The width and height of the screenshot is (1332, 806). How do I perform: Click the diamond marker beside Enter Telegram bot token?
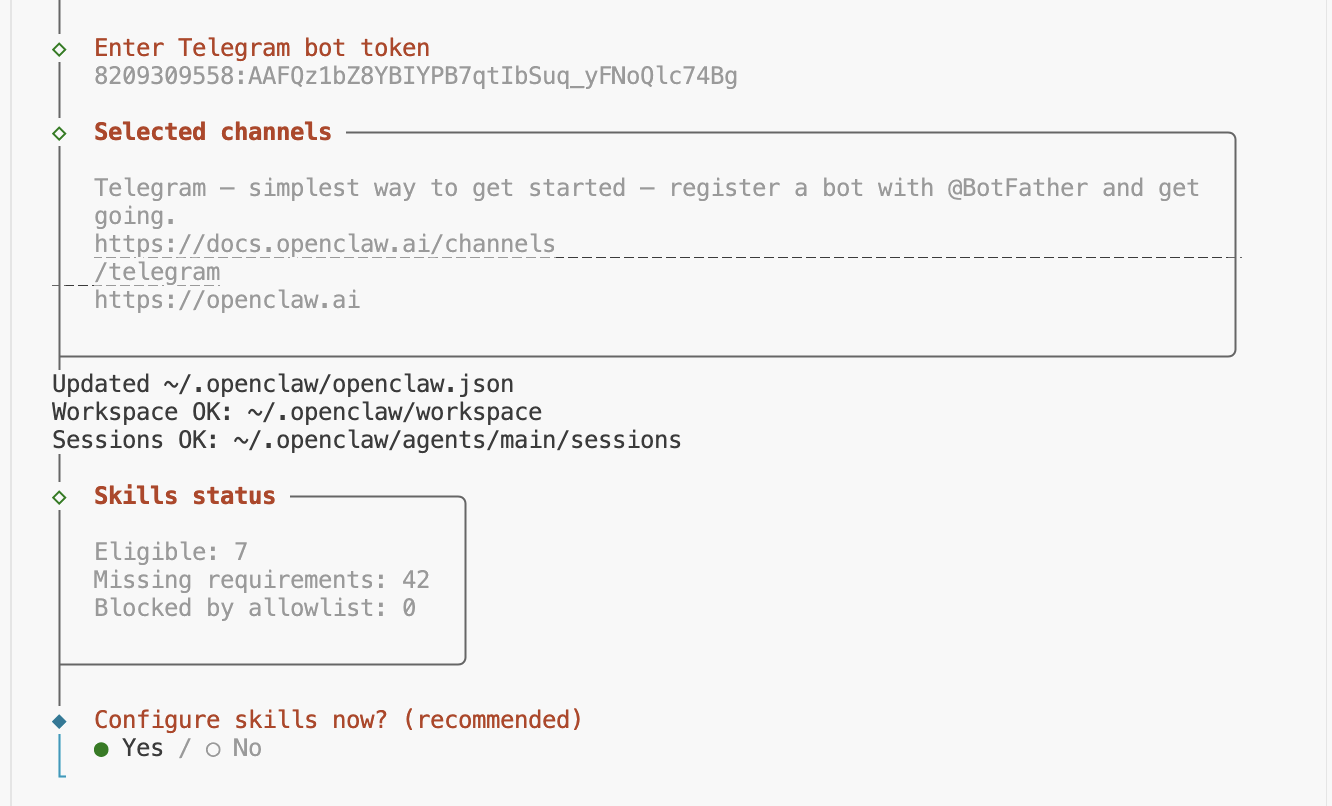coord(59,48)
